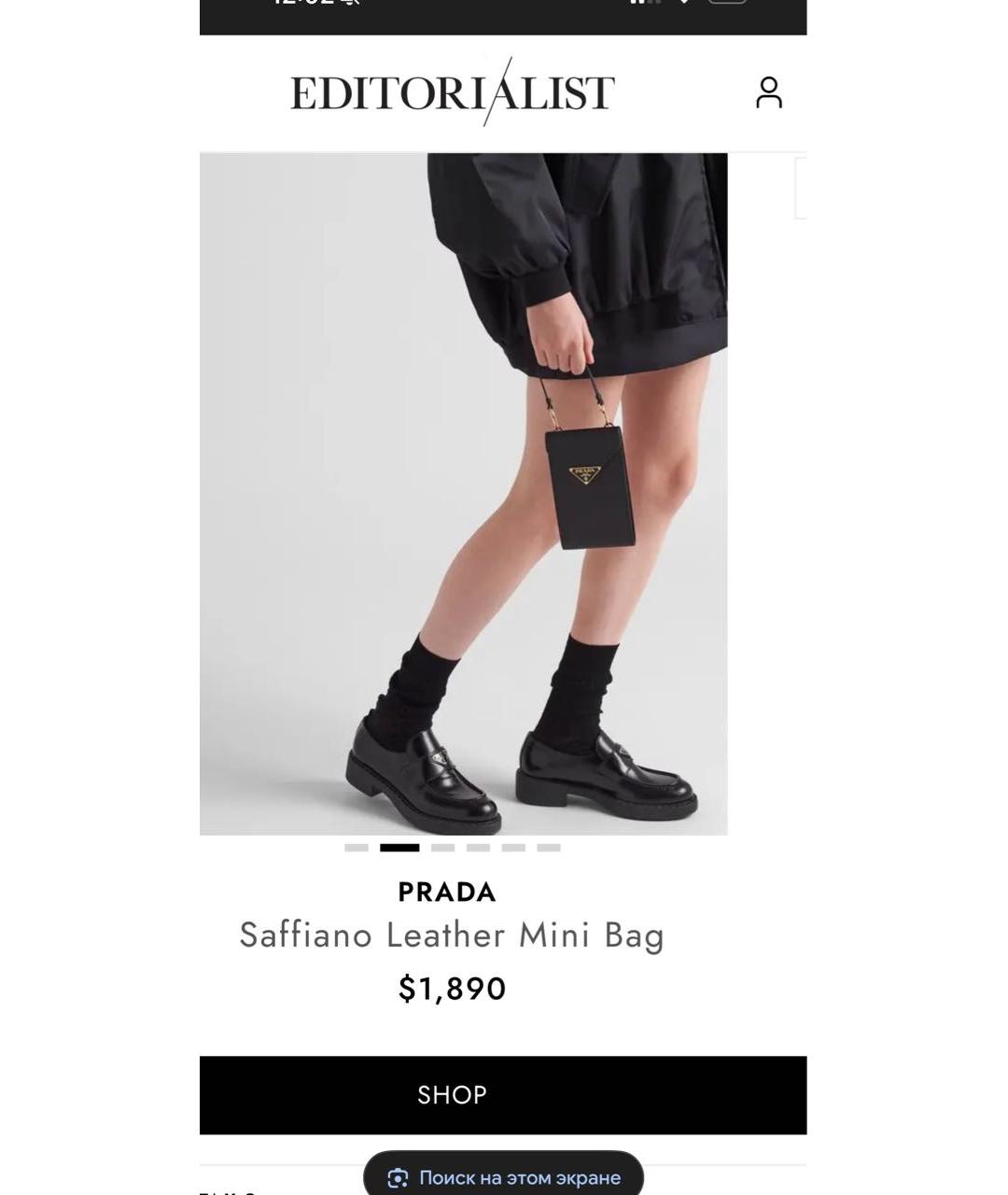This screenshot has width=1008, height=1195.
Task: Open the user account profile icon
Action: tap(768, 92)
